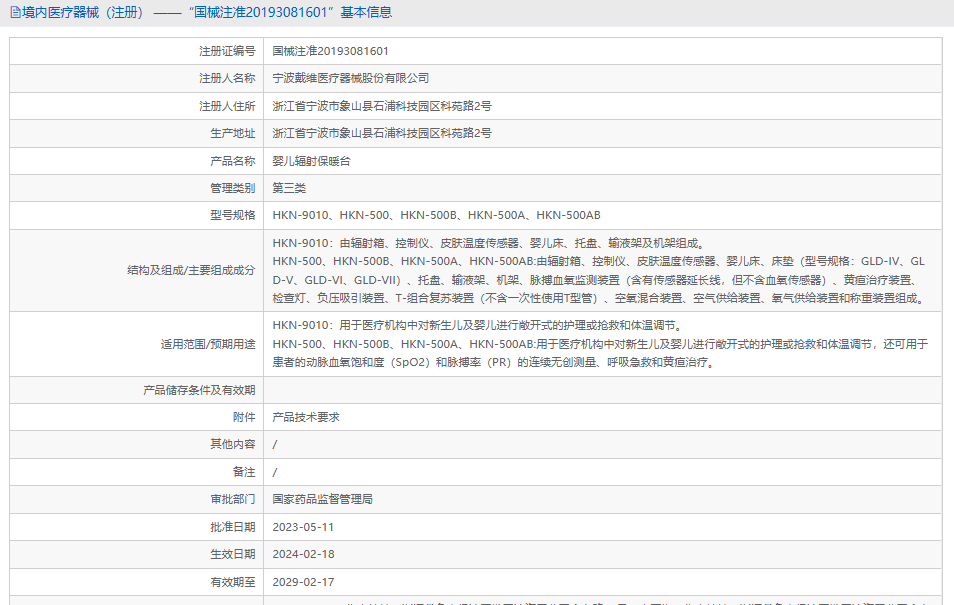Image resolution: width=954 pixels, height=605 pixels.
Task: Select the 注册人名称 label
Action: coord(227,79)
